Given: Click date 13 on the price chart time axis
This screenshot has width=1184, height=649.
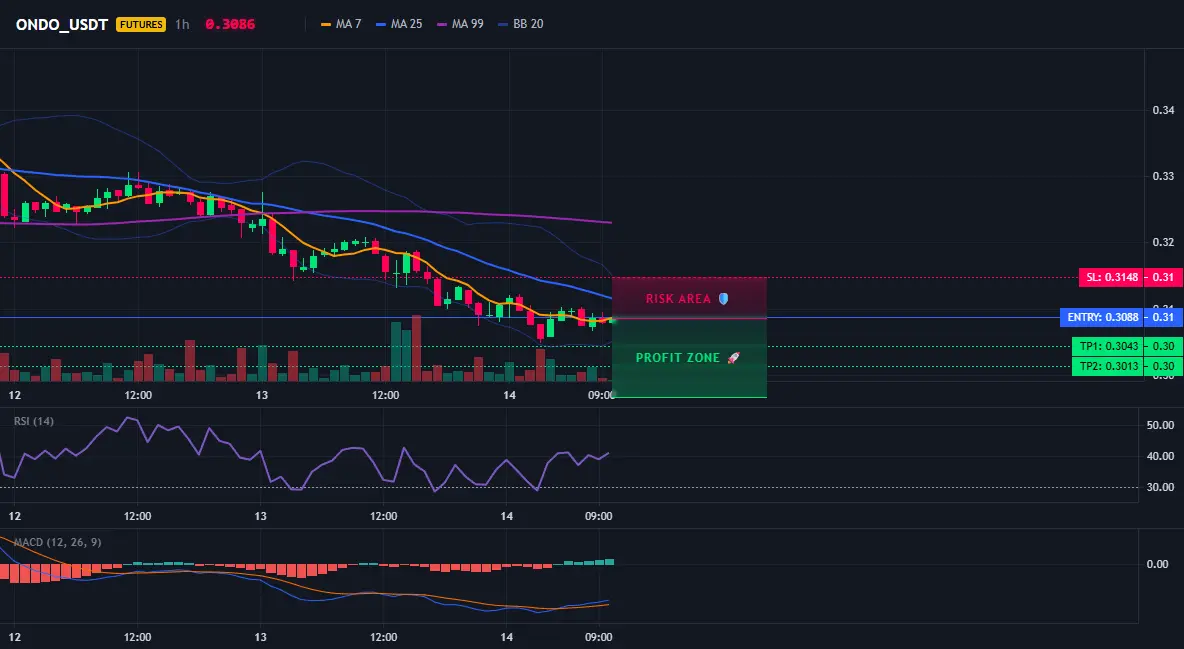Looking at the screenshot, I should [262, 395].
